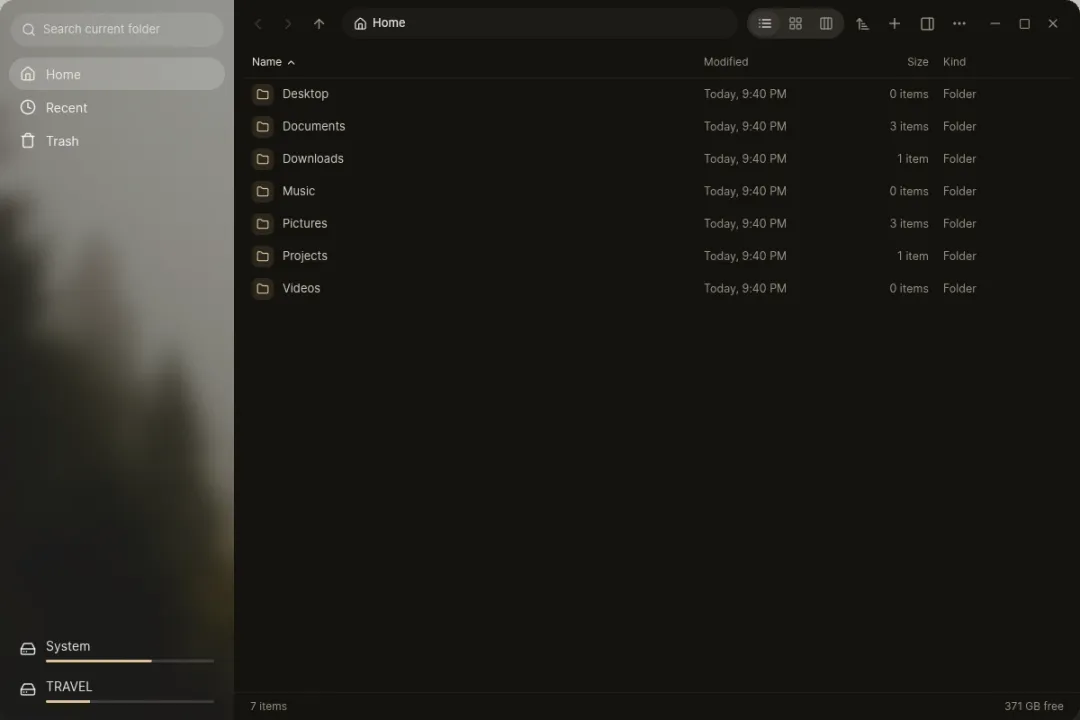1080x720 pixels.
Task: Click the Home sidebar house icon
Action: 28,74
